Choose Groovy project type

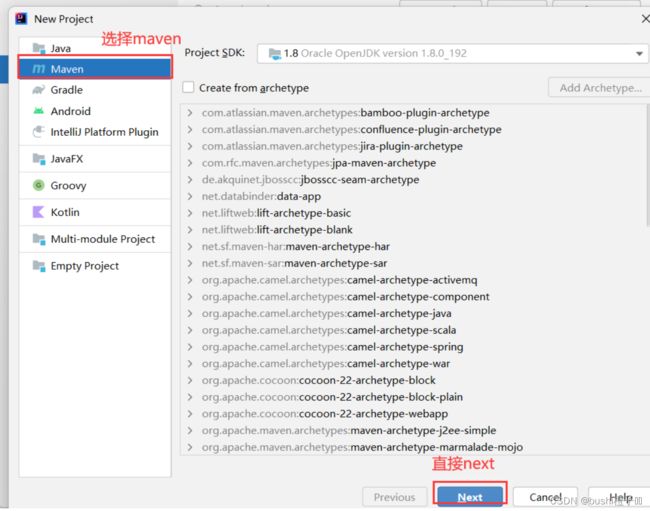(95, 185)
